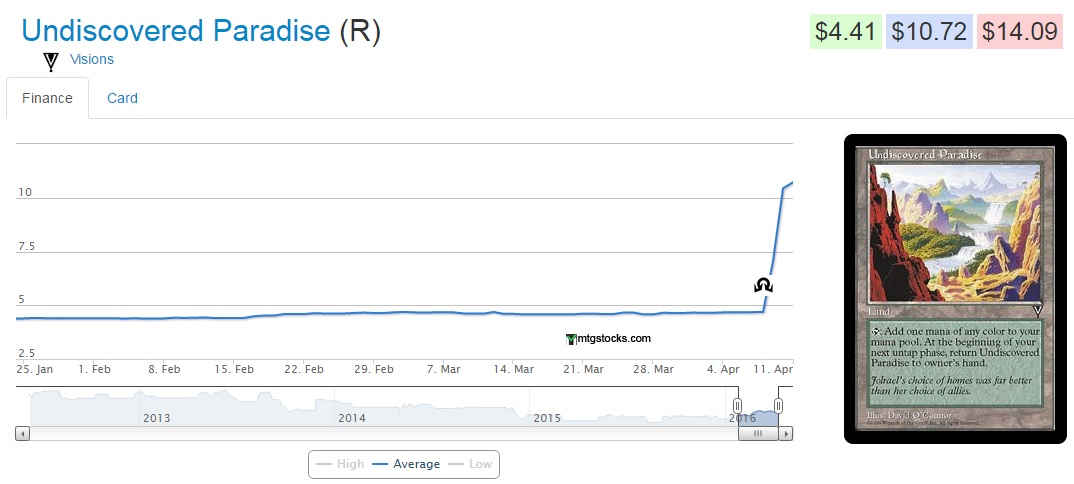Grab the navigator left range handle

[x=738, y=405]
